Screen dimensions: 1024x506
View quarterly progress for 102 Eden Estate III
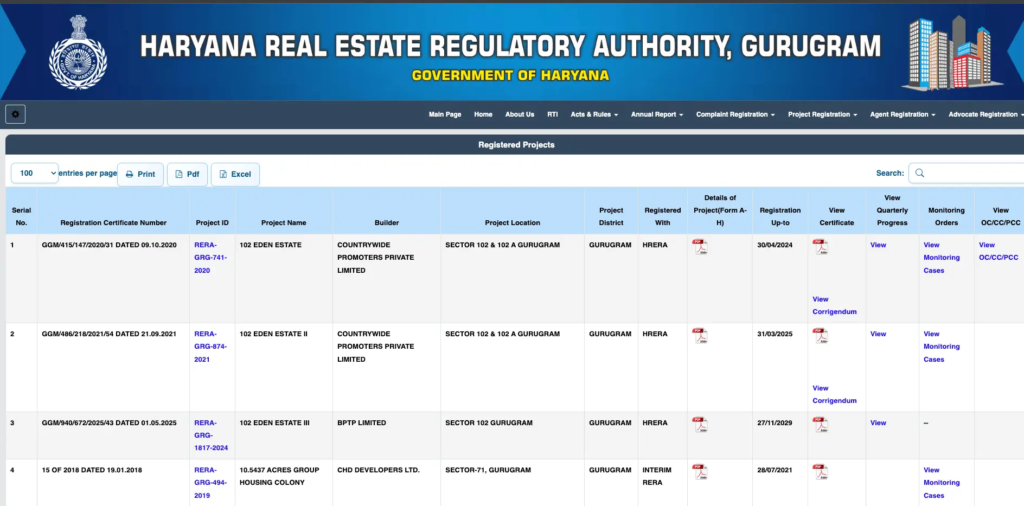878,422
